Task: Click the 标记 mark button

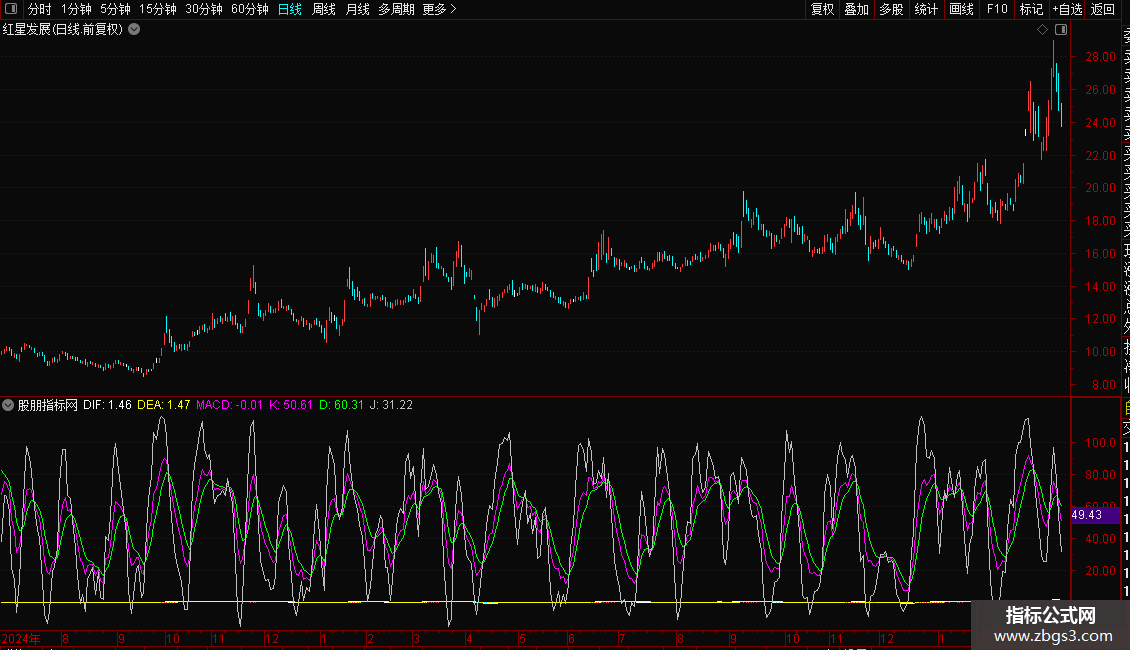Action: coord(1031,9)
